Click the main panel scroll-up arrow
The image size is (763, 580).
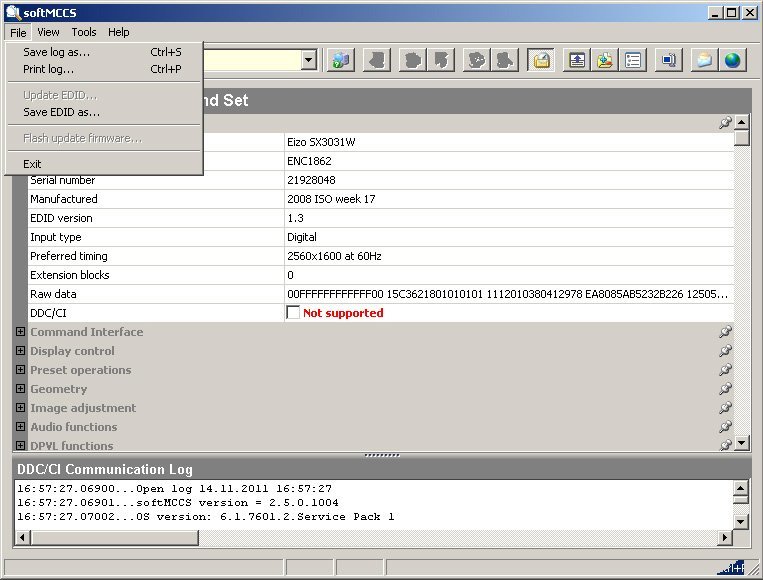pos(741,122)
